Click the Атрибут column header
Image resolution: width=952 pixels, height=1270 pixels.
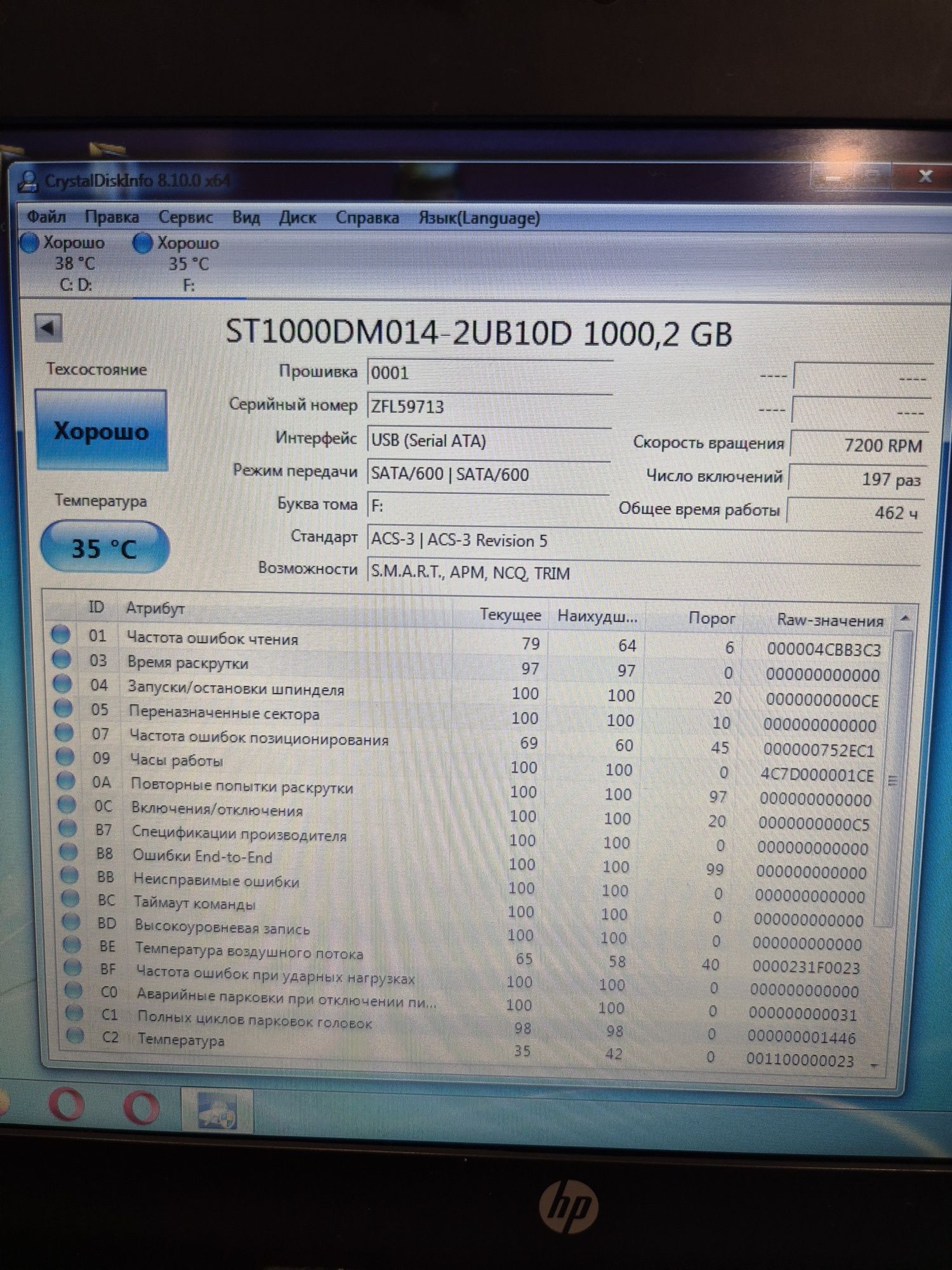tap(155, 608)
